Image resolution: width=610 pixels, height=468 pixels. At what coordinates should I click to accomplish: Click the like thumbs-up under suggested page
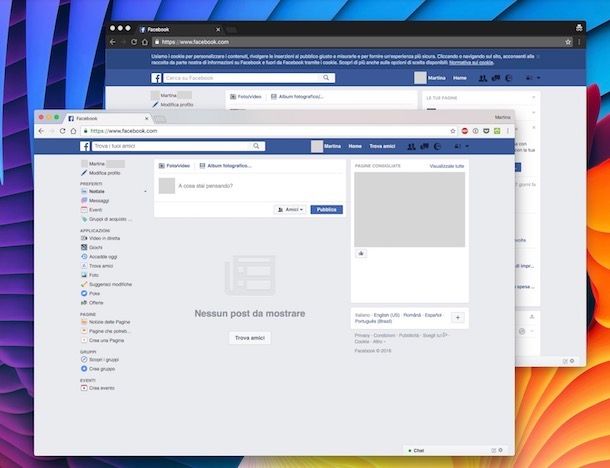pyautogui.click(x=361, y=254)
